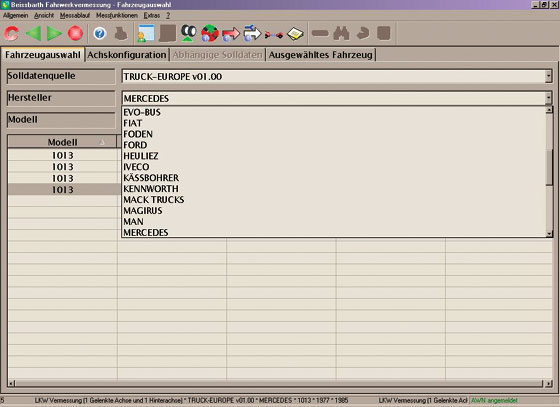Image resolution: width=560 pixels, height=407 pixels.
Task: Switch to the Achskonfiguration tab
Action: tap(127, 55)
